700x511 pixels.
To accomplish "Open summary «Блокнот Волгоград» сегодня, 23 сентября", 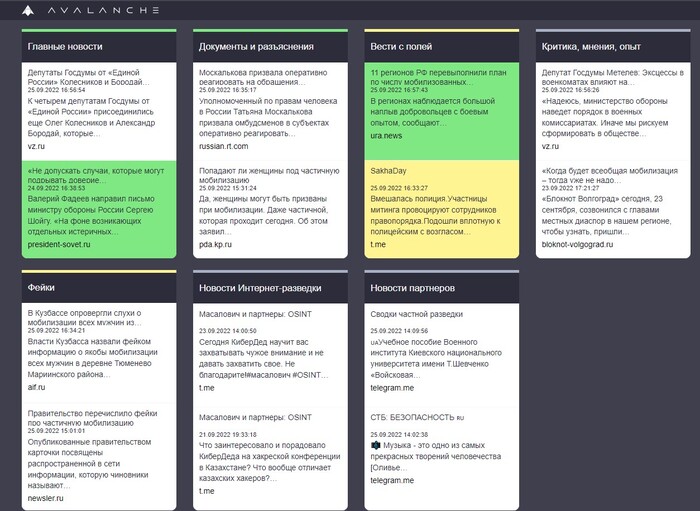I will 606,215.
